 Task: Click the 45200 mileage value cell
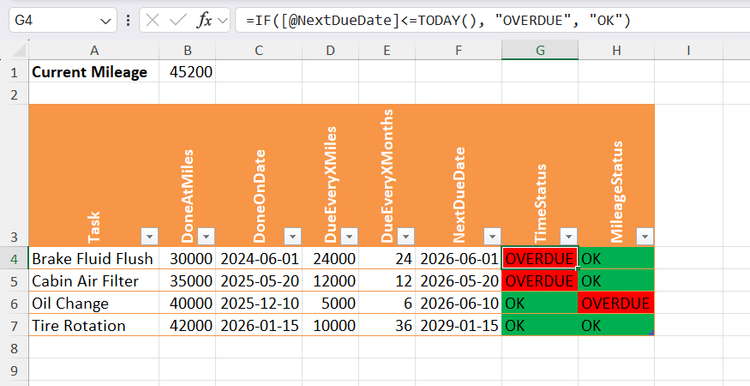tap(188, 72)
